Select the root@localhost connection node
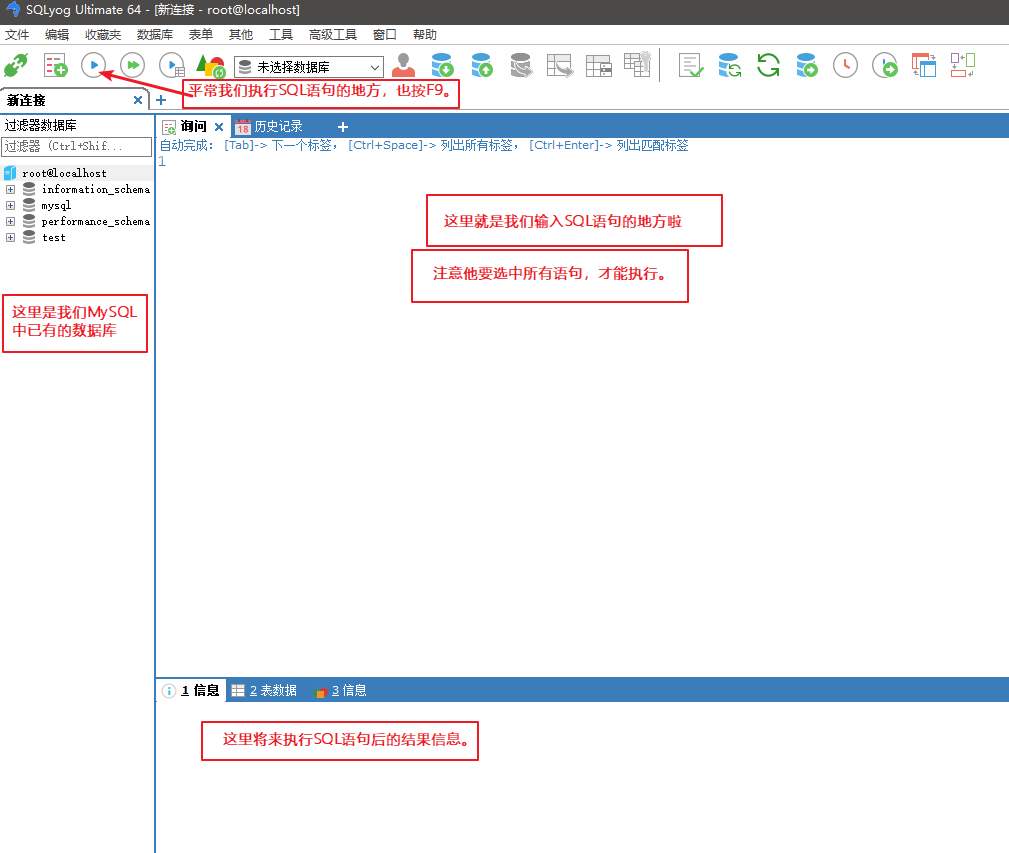This screenshot has height=853, width=1009. (64, 173)
